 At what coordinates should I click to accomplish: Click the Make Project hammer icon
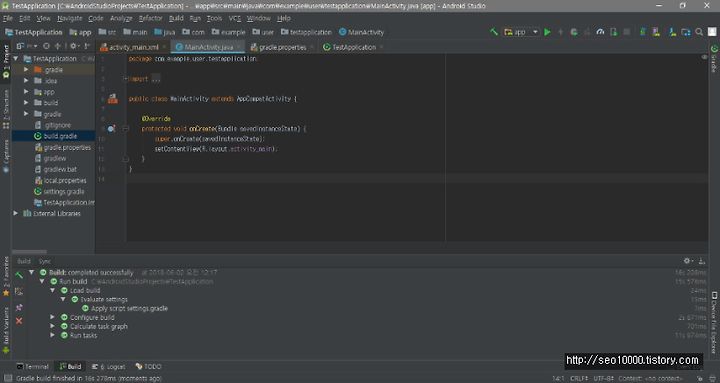point(494,32)
